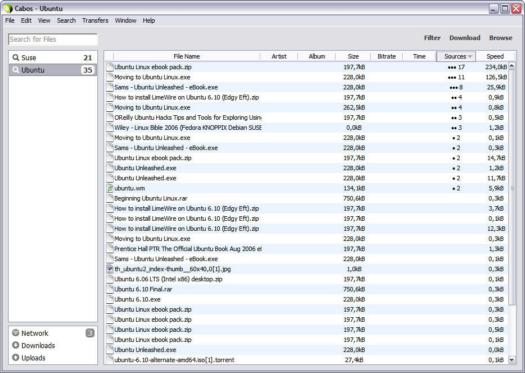Screen dimensions: 525x373
Task: Select Moving to Ubuntu Linux.exe sized 262,5kB
Action: pos(306,107)
